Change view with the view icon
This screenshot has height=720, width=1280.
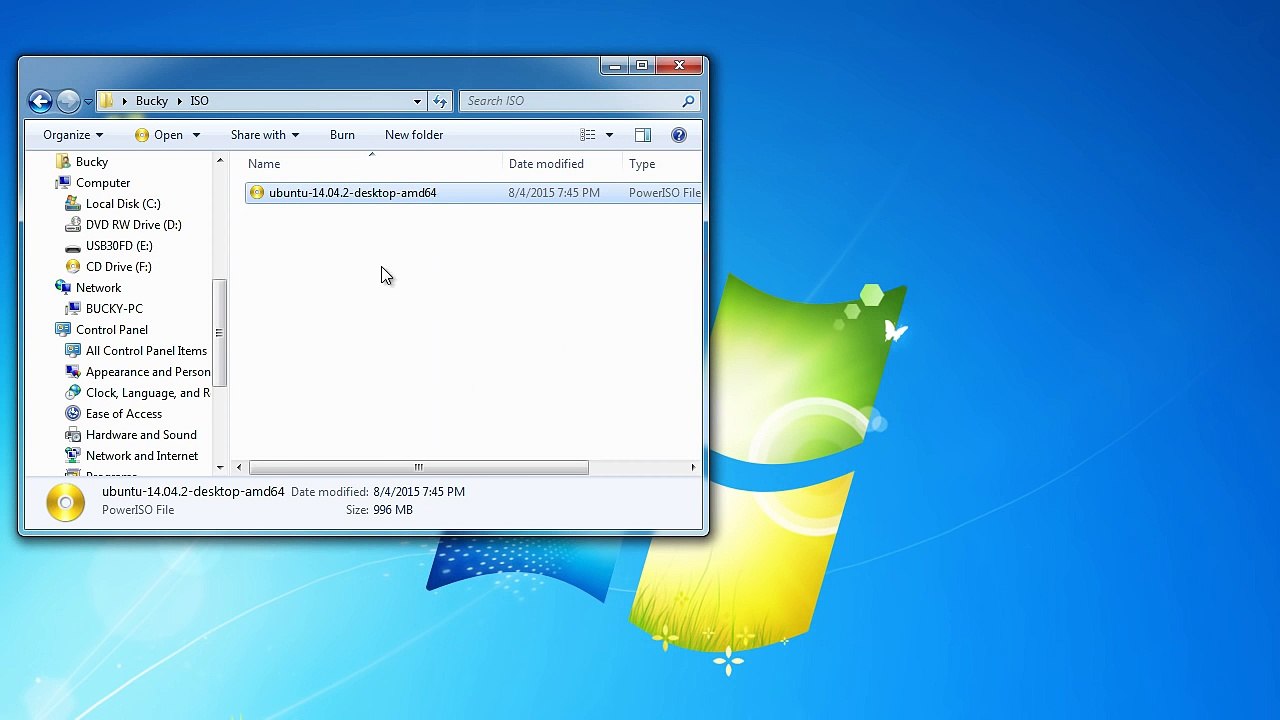coord(588,135)
